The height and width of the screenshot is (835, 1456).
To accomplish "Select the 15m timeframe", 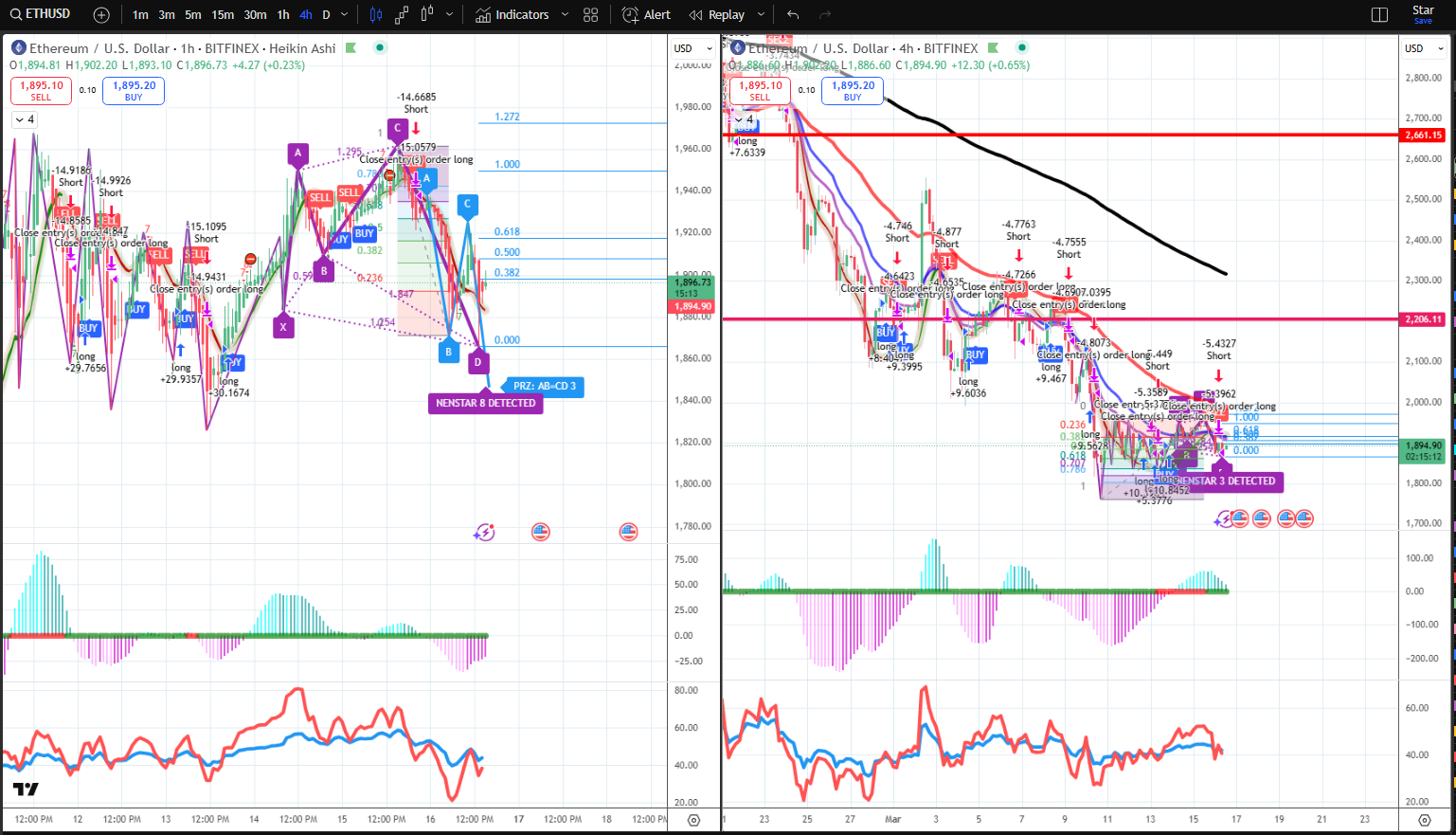I will click(223, 15).
